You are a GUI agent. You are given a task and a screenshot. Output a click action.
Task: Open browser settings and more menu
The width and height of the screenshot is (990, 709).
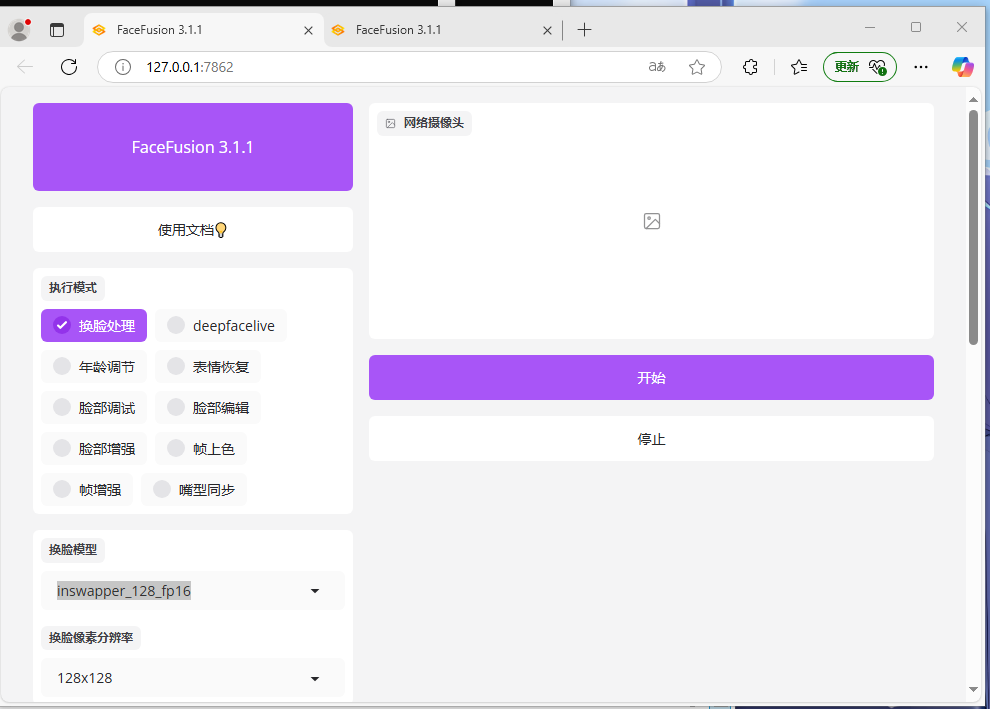(921, 67)
